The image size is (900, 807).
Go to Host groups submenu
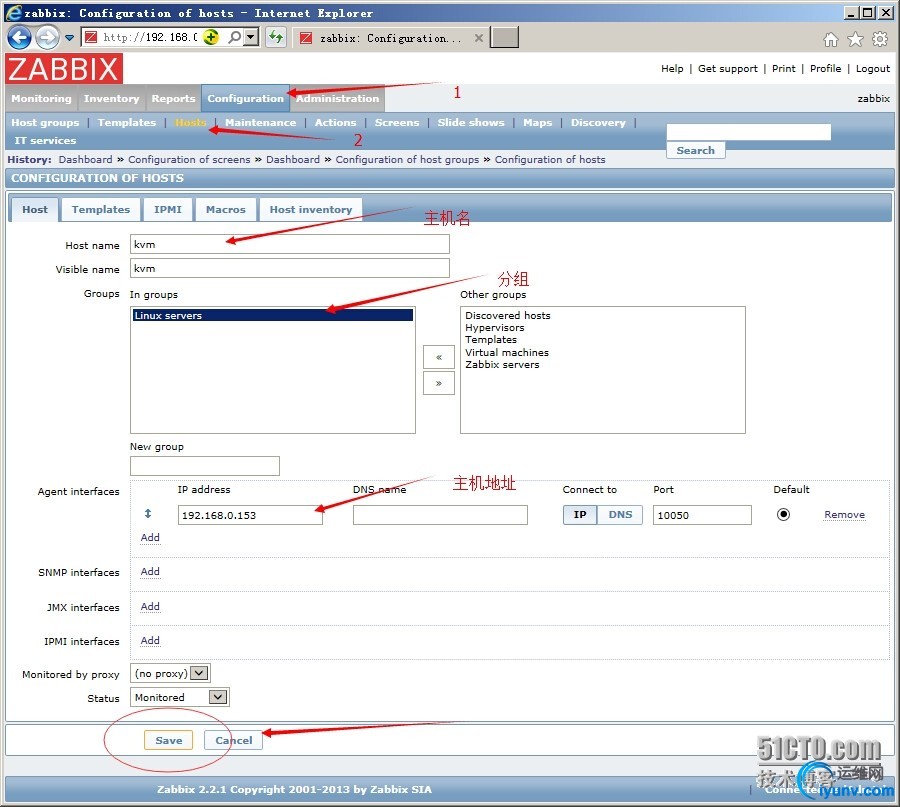click(x=45, y=123)
